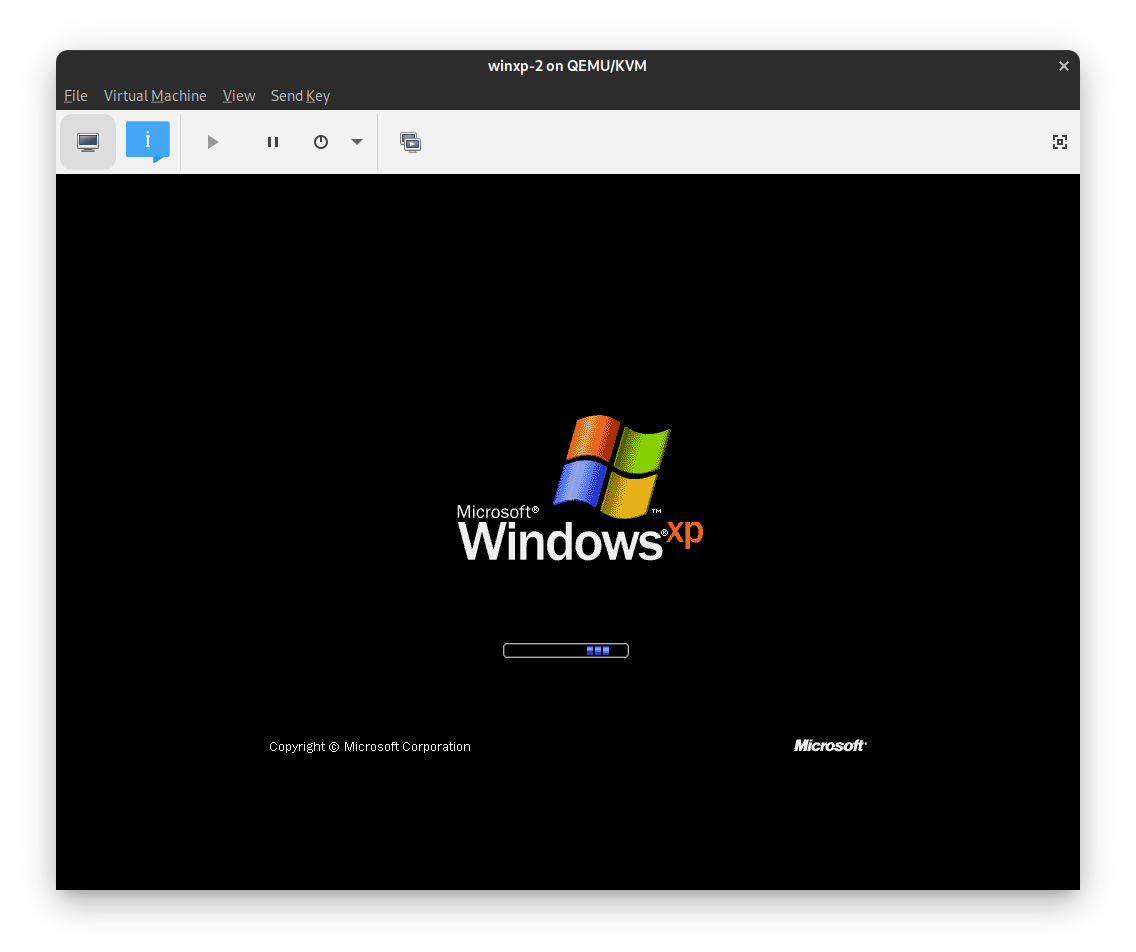Power on the virtual machine
This screenshot has width=1136, height=952.
212,142
